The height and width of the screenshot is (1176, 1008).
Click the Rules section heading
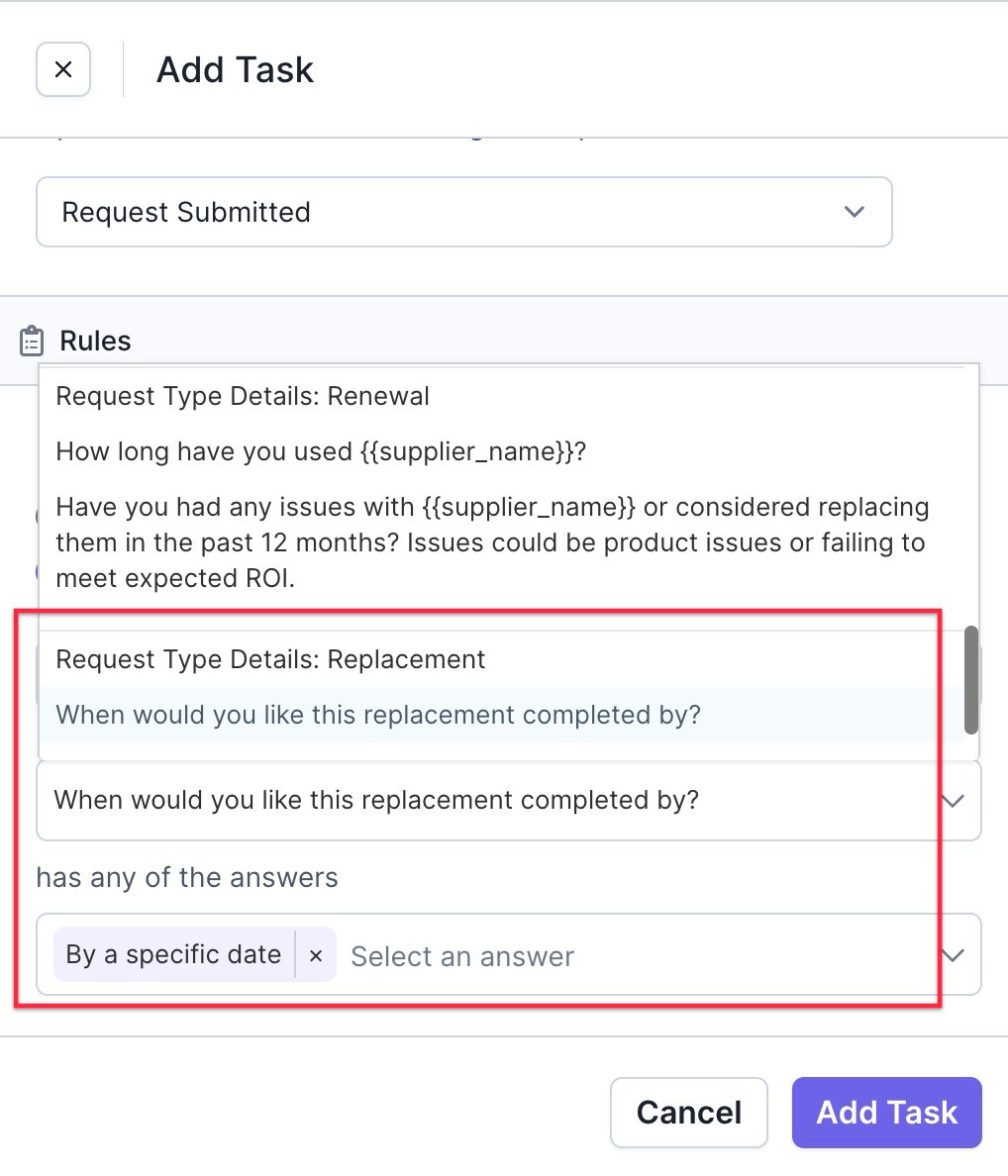point(95,341)
